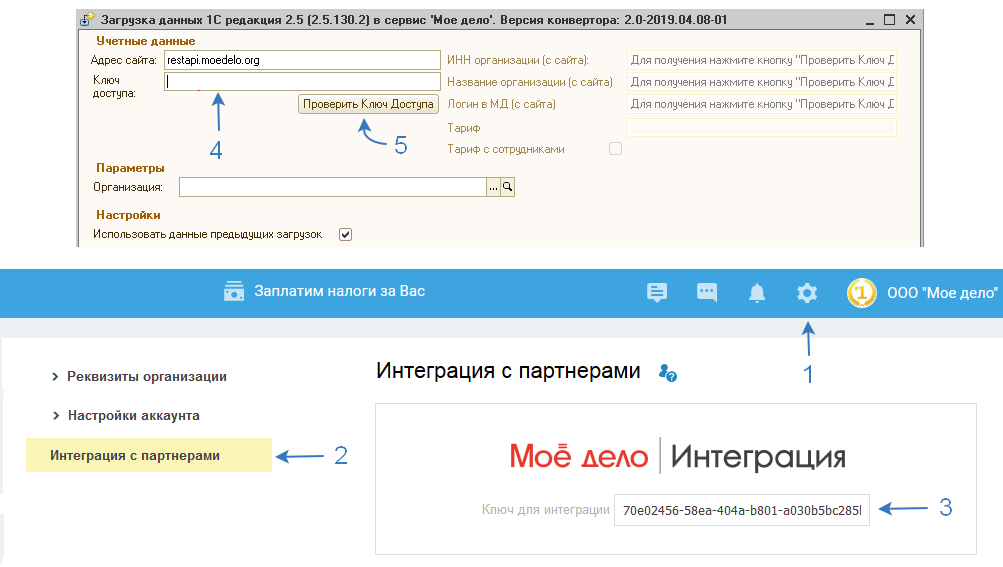Click 'Заплатим налоги за Вас' link

click(340, 291)
